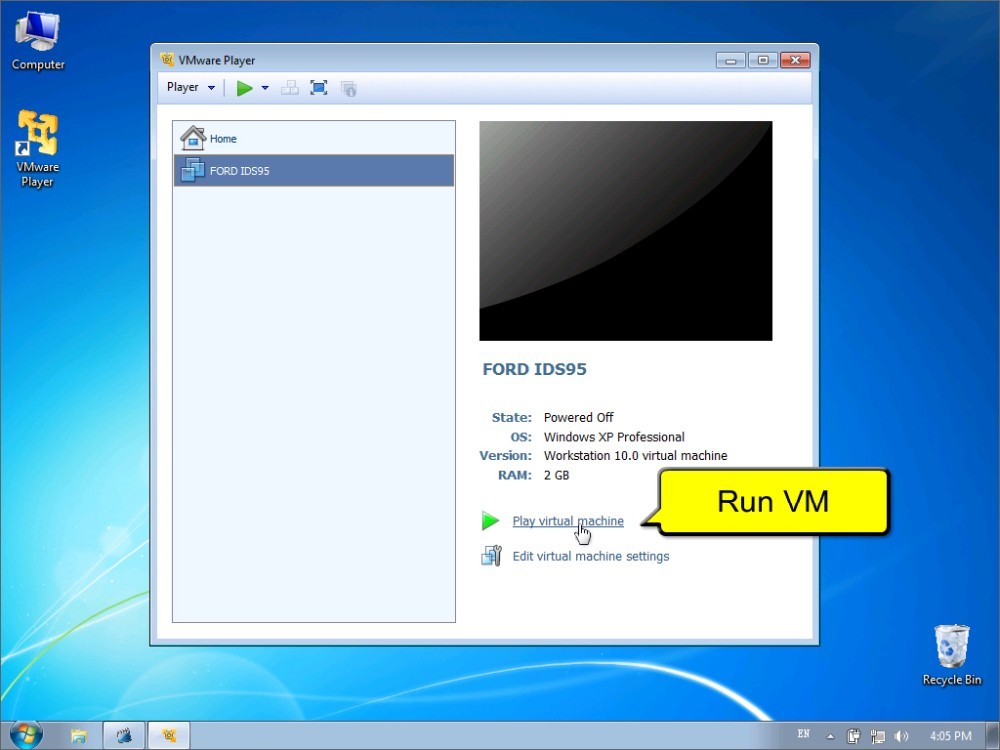
Task: Select Home in the library list
Action: coord(222,139)
